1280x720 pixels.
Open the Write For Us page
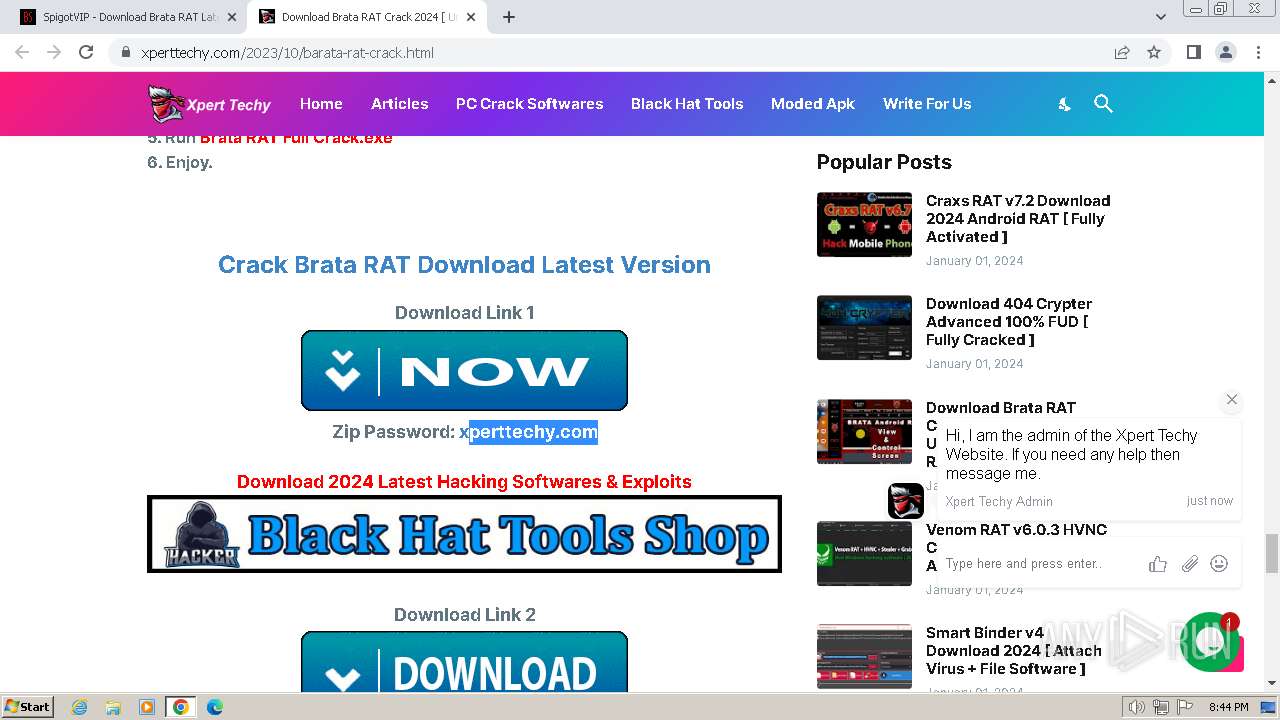927,104
